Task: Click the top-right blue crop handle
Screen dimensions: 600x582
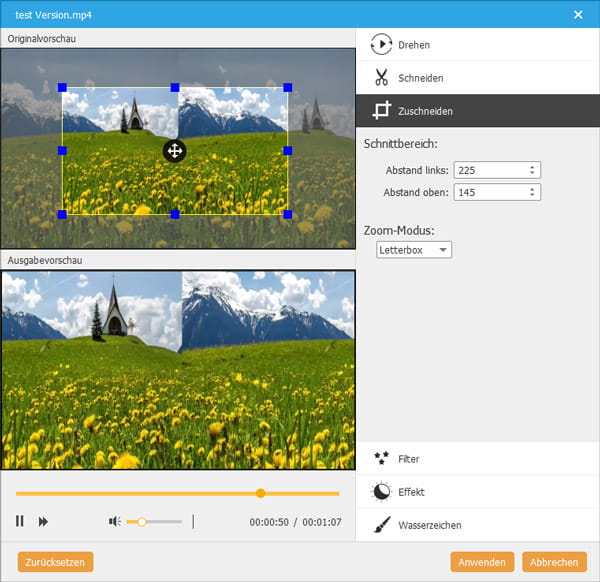Action: [288, 88]
